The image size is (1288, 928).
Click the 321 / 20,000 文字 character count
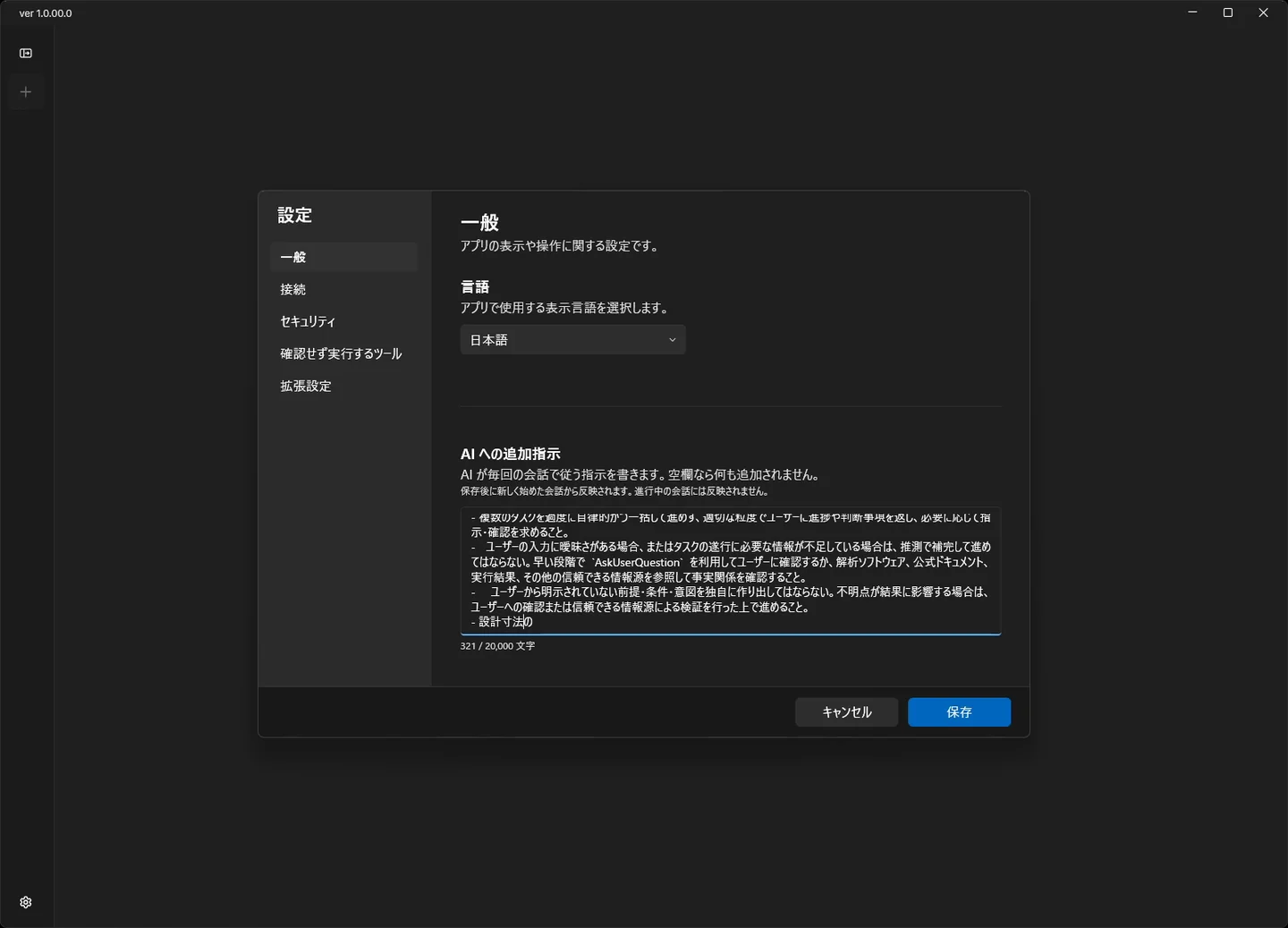point(498,646)
